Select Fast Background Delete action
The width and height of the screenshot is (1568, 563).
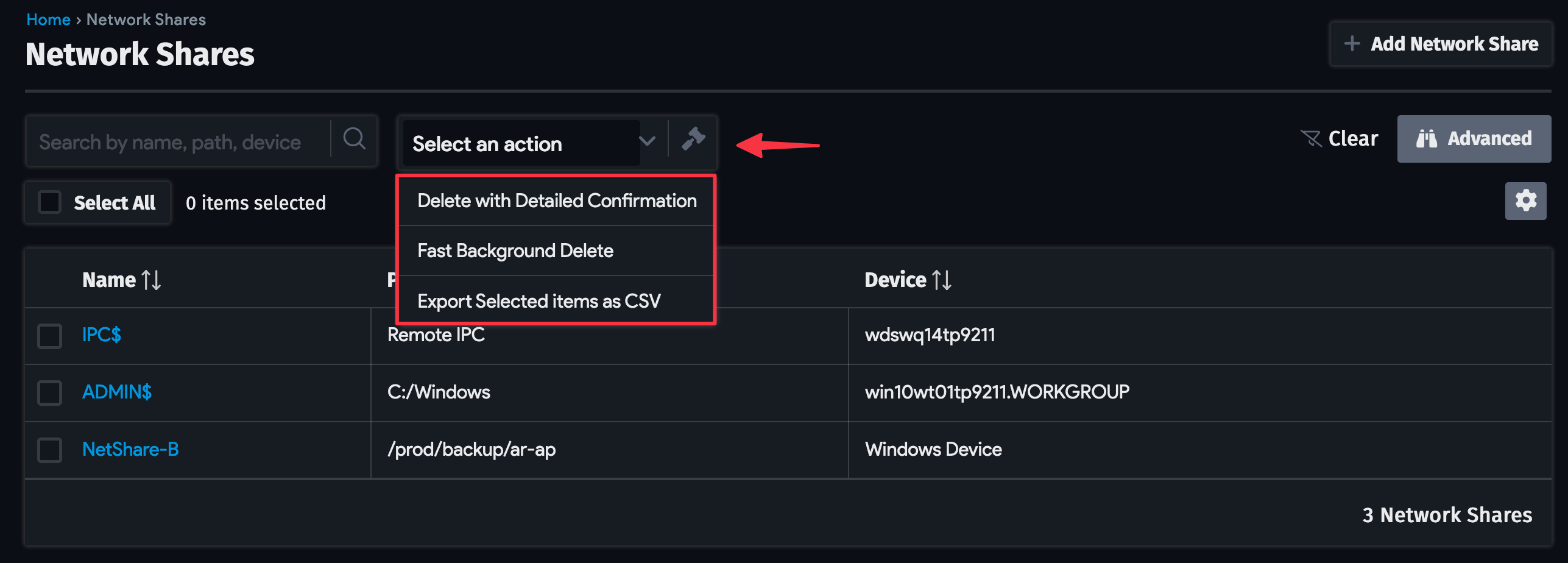515,250
